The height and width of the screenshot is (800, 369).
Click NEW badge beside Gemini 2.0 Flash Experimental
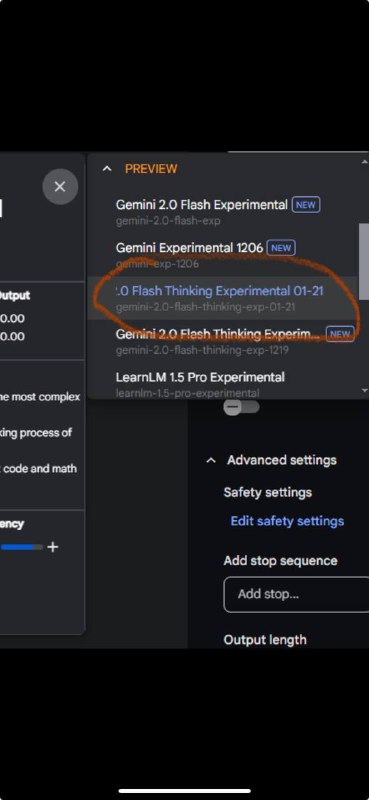[306, 205]
